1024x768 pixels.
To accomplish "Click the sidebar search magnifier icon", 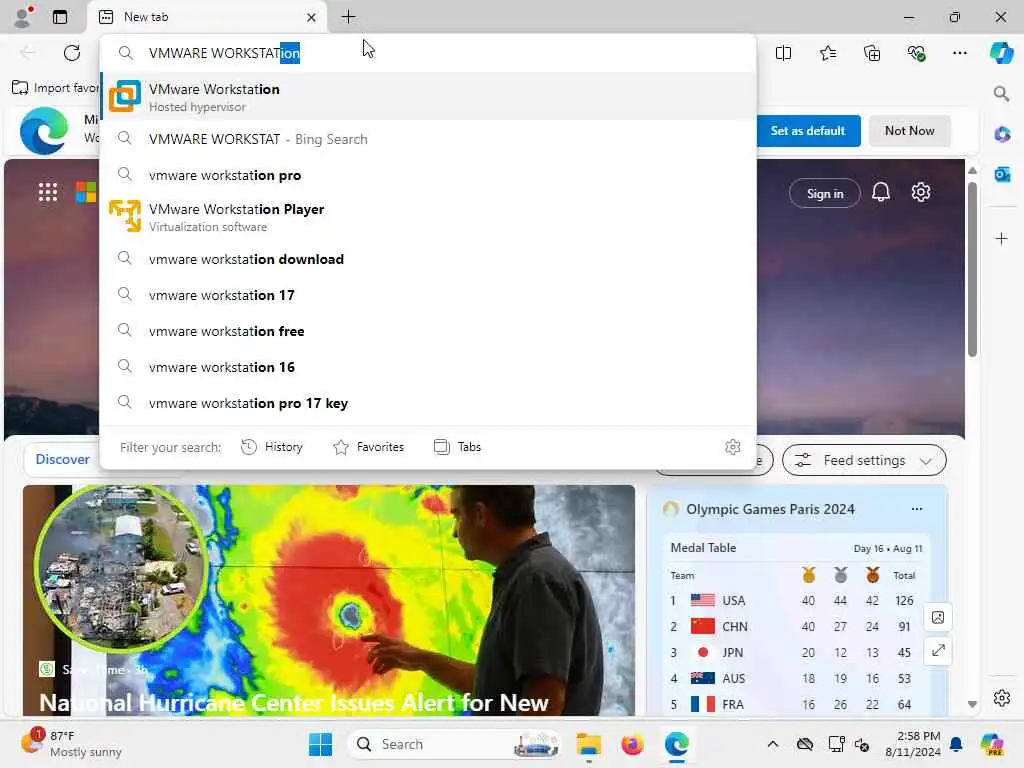I will click(x=1001, y=94).
